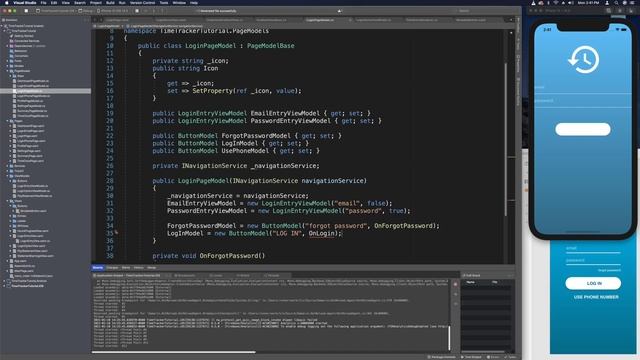640x360 pixels.
Task: Click USE PHONE NUMBER in app mockup
Action: click(596, 297)
